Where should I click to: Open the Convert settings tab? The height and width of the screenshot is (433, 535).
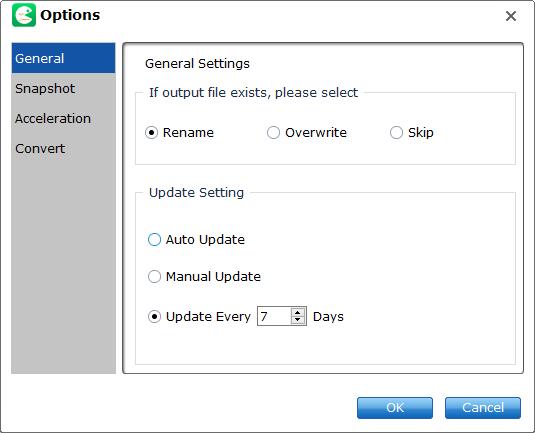tap(63, 148)
